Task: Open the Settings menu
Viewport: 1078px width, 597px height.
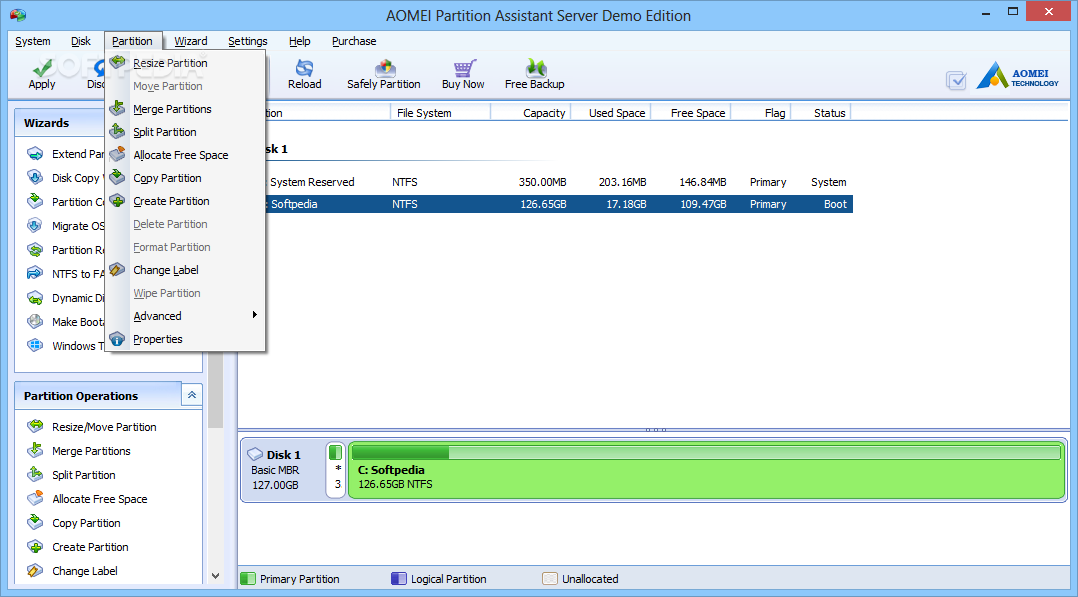Action: (248, 41)
